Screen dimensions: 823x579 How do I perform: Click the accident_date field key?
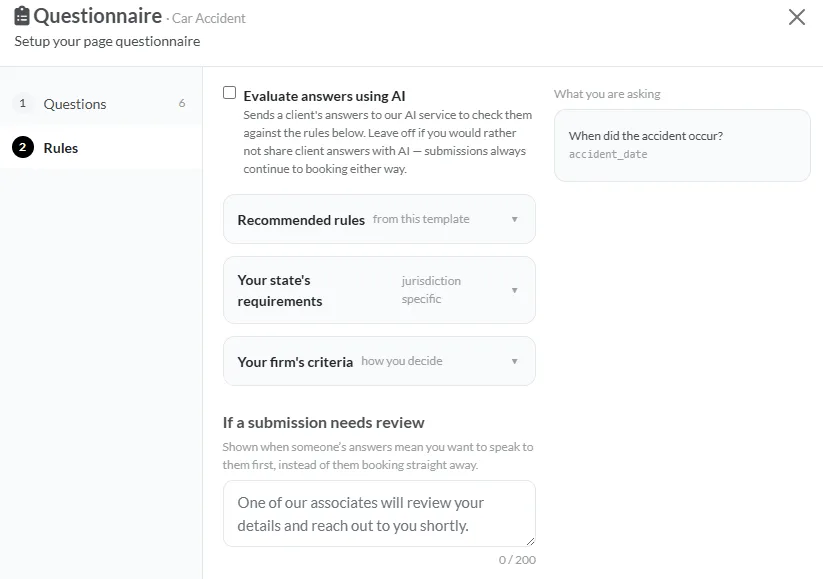pos(608,154)
